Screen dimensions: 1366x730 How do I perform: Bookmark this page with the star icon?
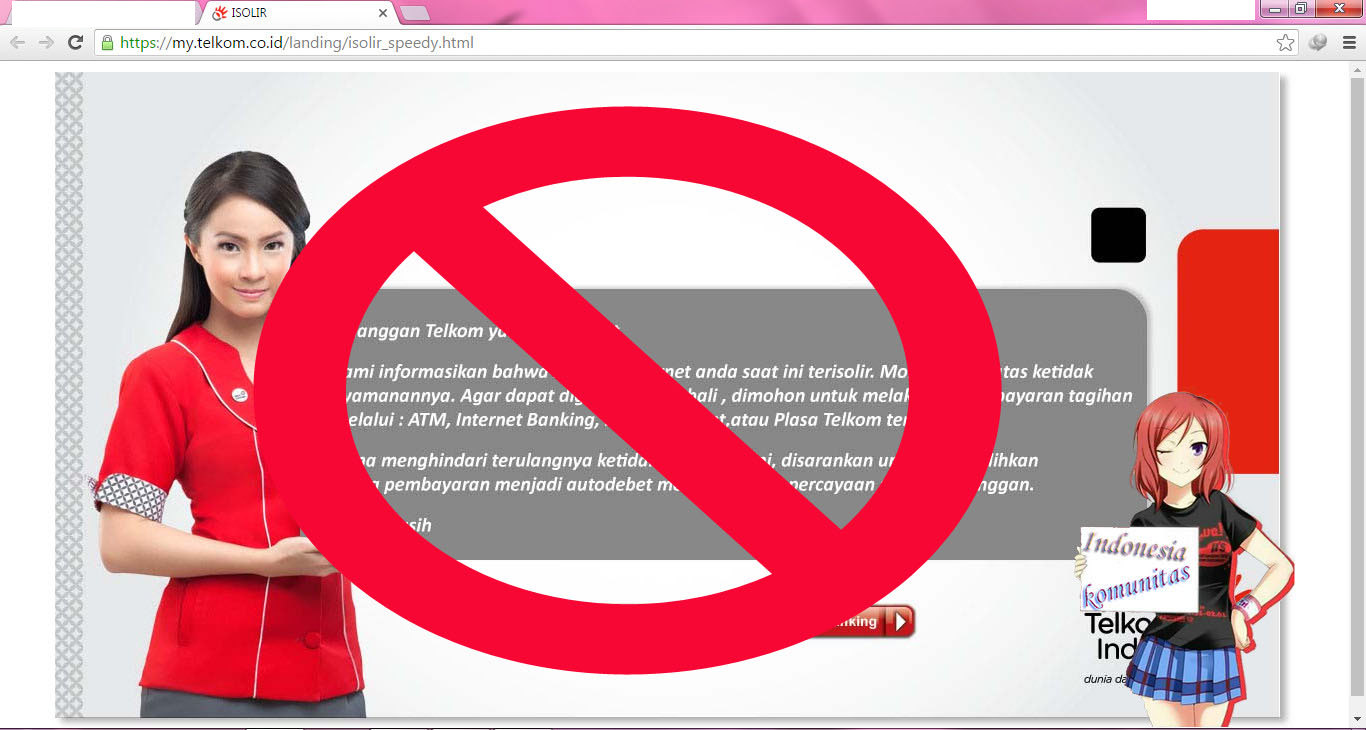pyautogui.click(x=1285, y=43)
